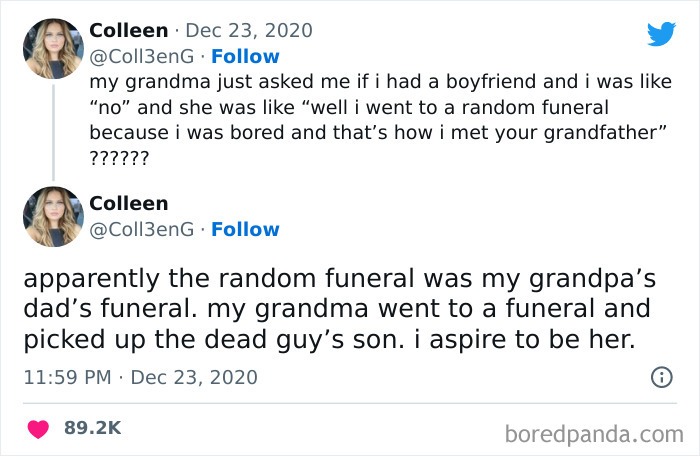The image size is (700, 456).
Task: Click the @Coll3enG handle on the first tweet
Action: pos(141,56)
